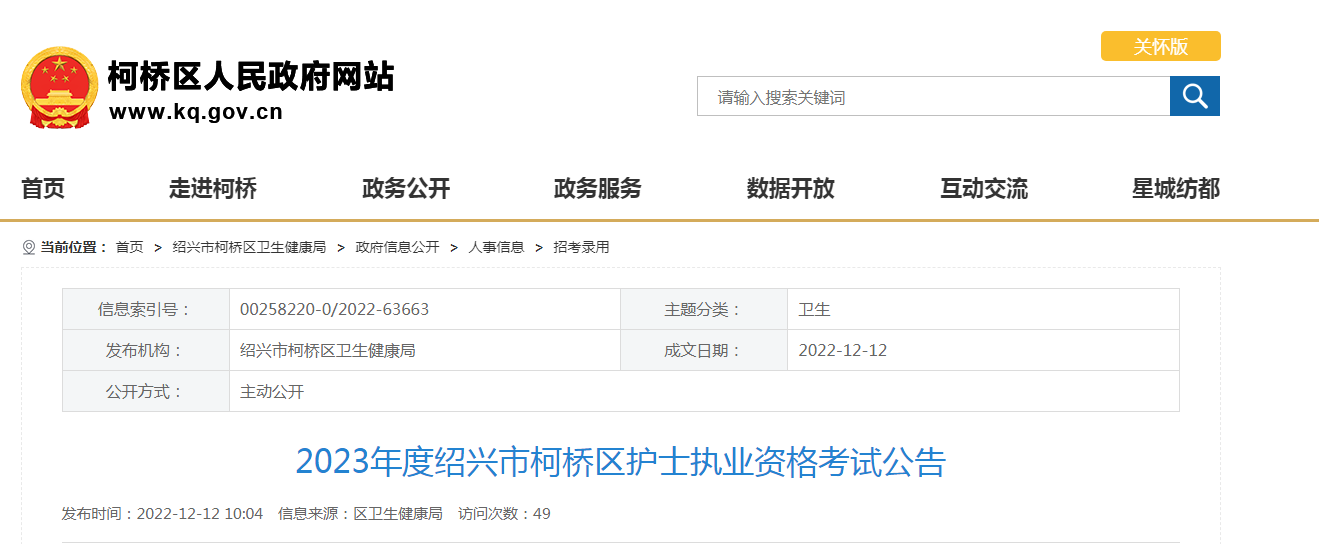
Task: Open 政府信息公开 breadcrumb link
Action: tap(397, 247)
